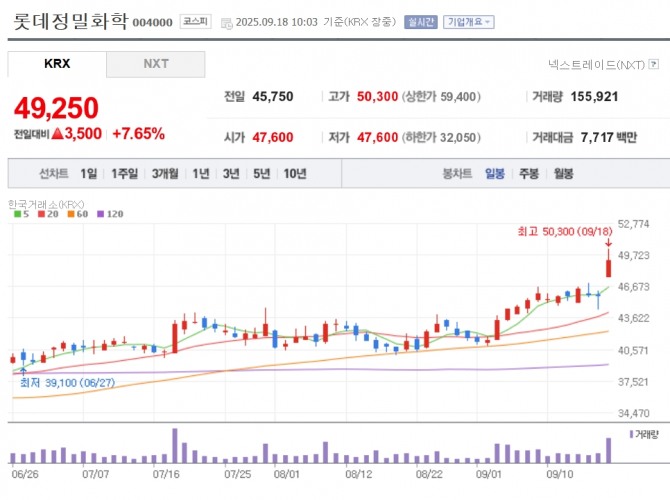Click the green 5-day moving average swatch
670x500 pixels.
click(x=18, y=214)
